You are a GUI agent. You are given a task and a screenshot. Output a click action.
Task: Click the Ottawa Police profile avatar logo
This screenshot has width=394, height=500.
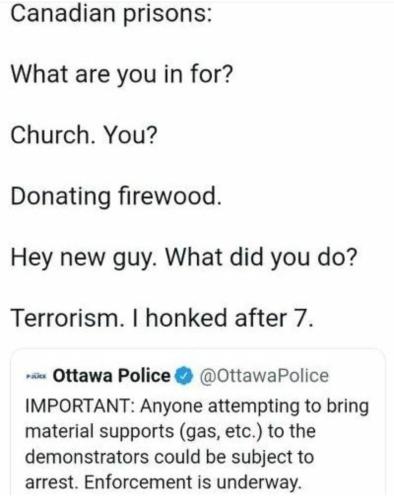tap(38, 376)
